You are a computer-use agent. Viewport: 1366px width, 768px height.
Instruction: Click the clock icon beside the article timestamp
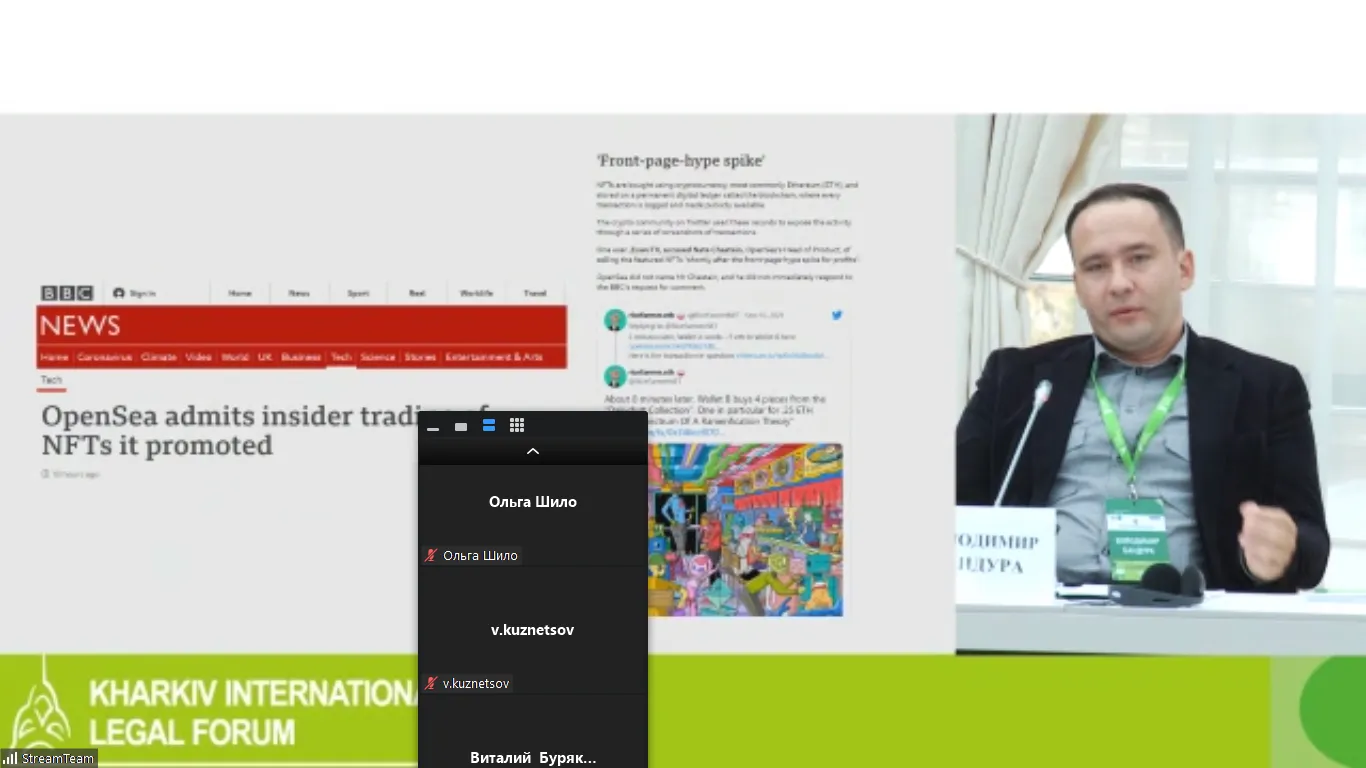tap(46, 474)
